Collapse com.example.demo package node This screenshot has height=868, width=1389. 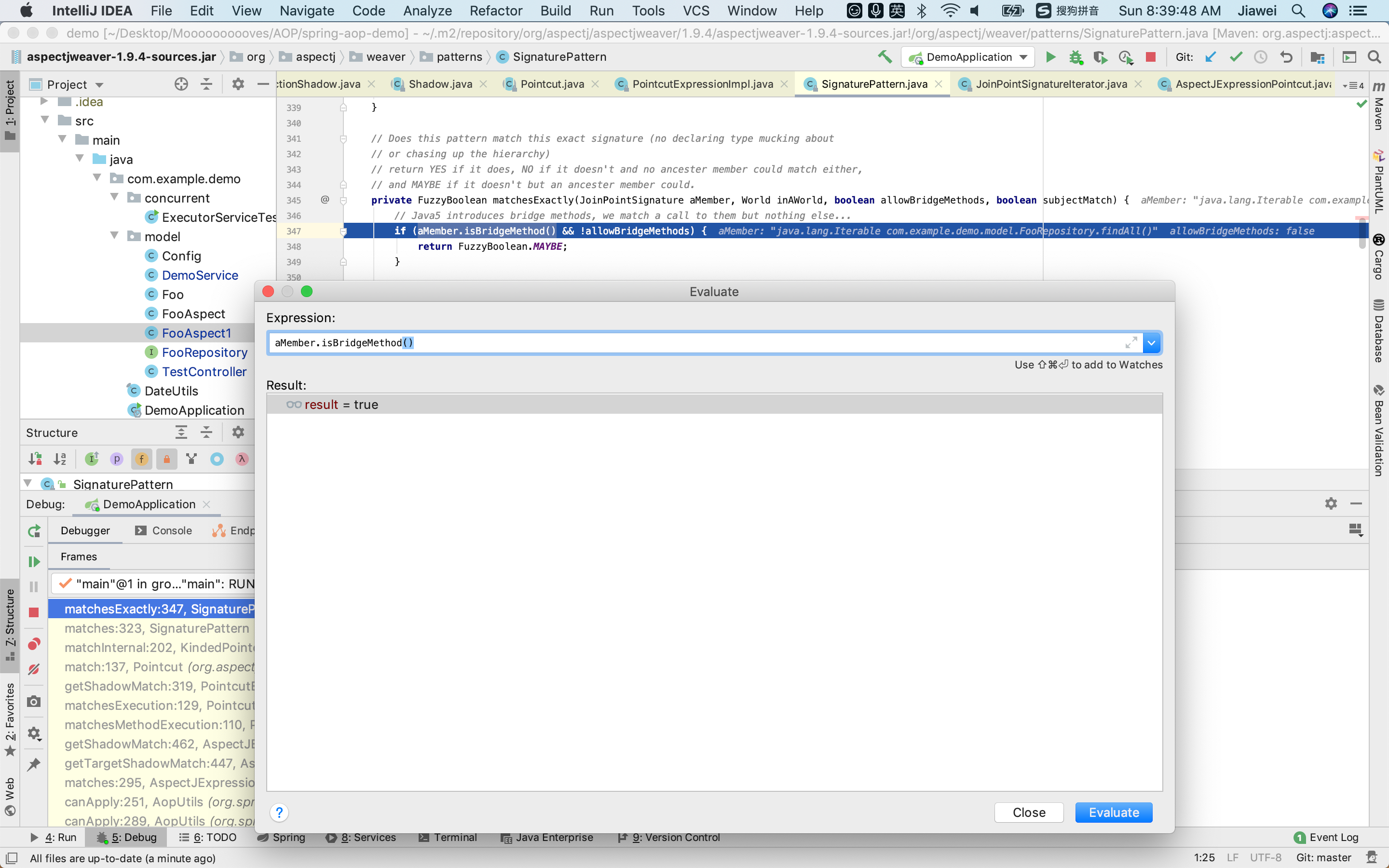tap(97, 178)
